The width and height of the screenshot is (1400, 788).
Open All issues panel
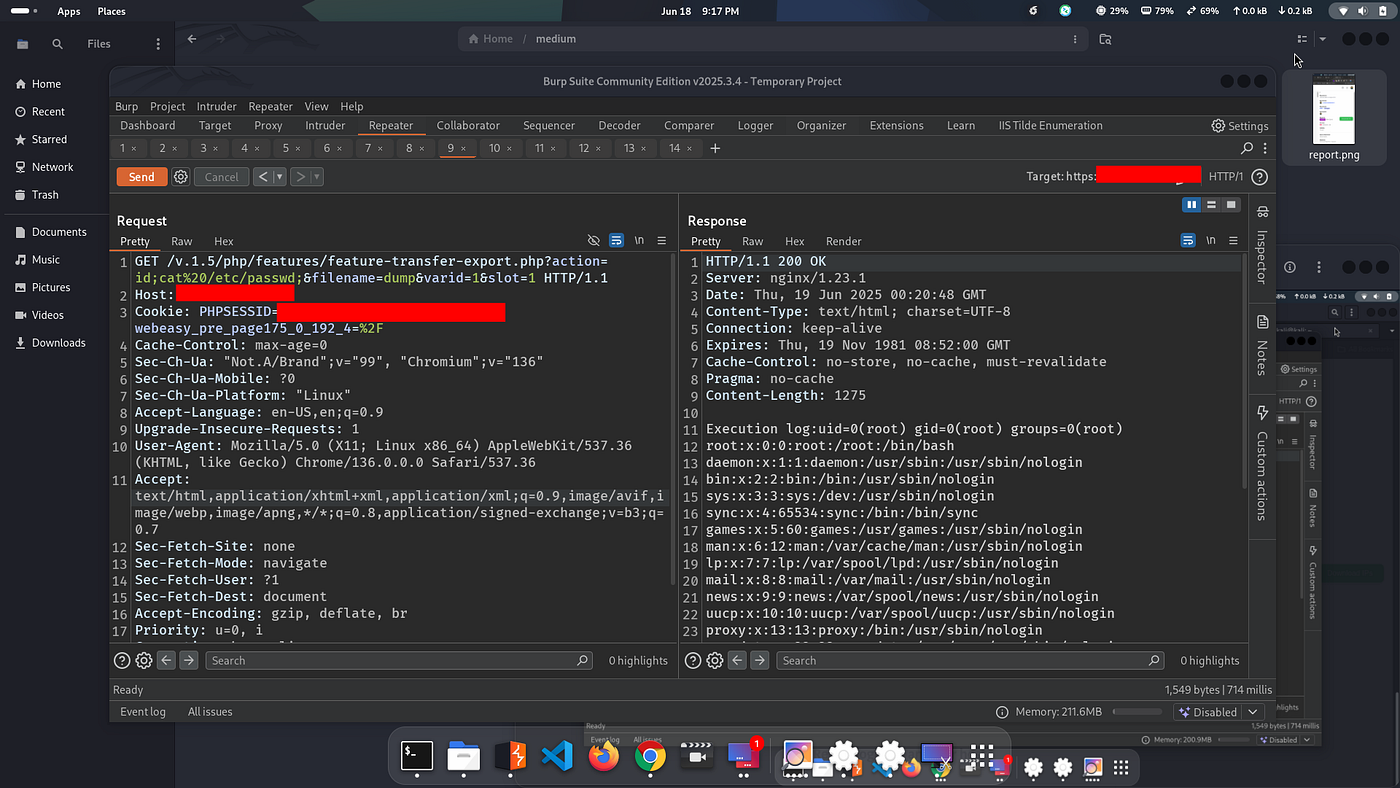(x=210, y=712)
